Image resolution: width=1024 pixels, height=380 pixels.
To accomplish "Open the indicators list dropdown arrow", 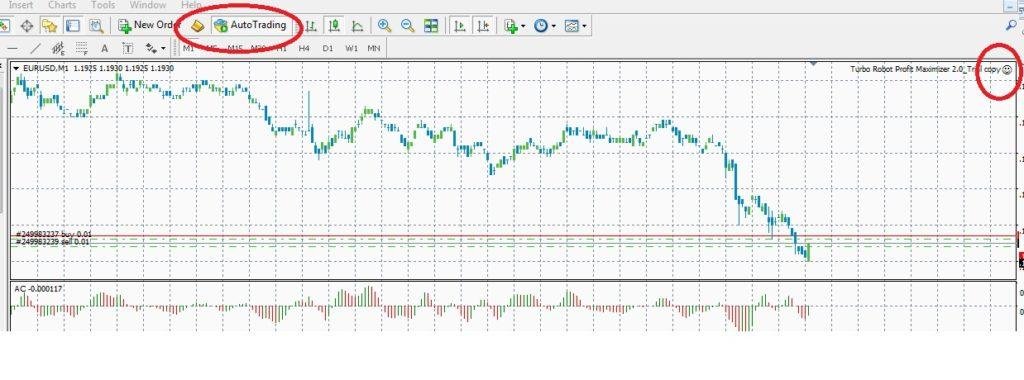I will (523, 26).
